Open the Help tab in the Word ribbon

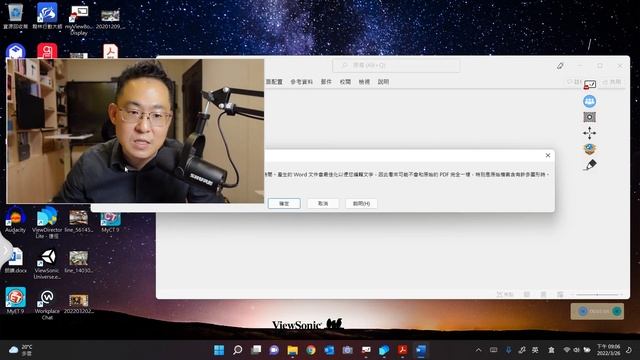(383, 82)
